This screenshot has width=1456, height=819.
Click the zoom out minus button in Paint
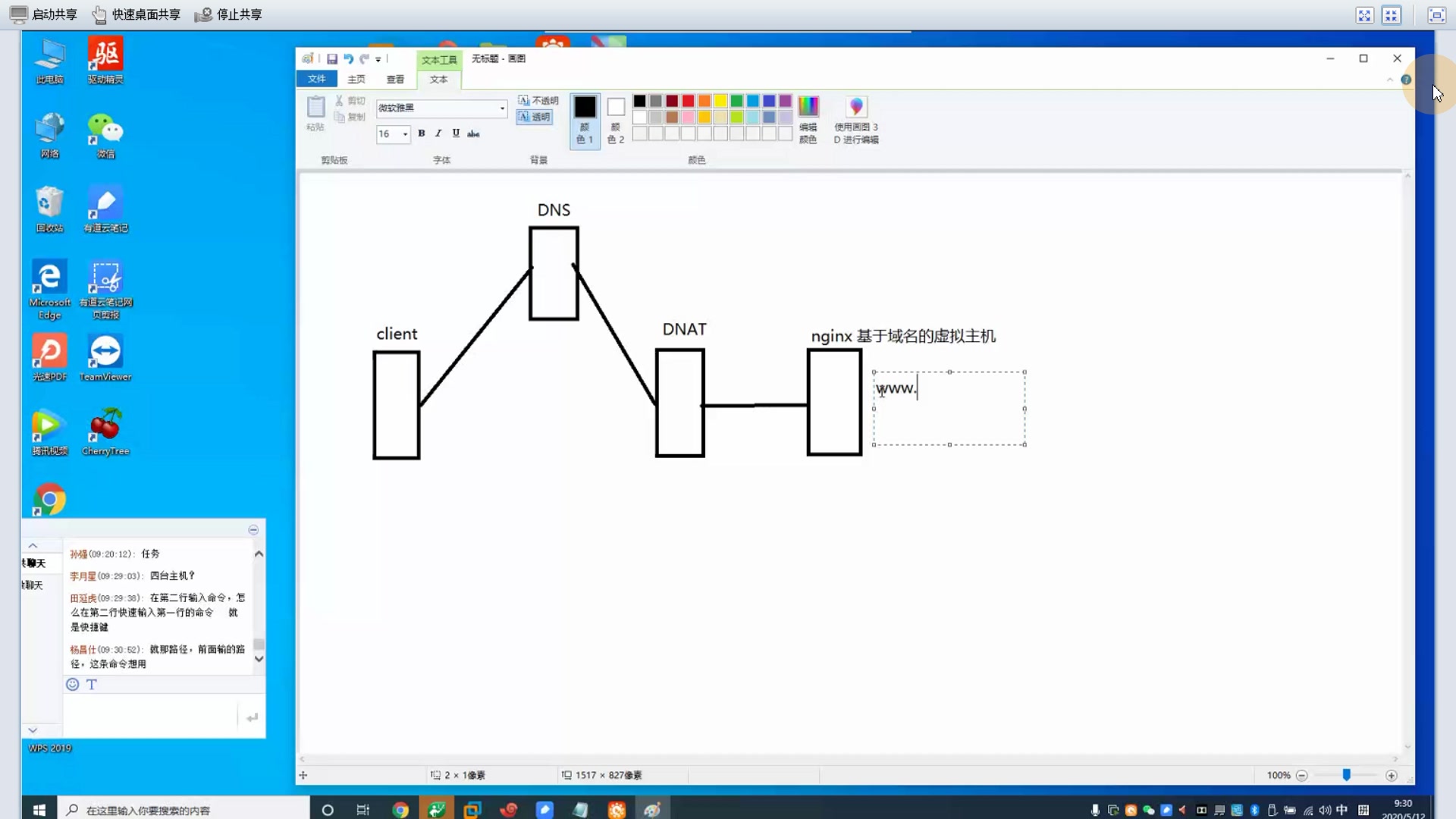[1301, 775]
